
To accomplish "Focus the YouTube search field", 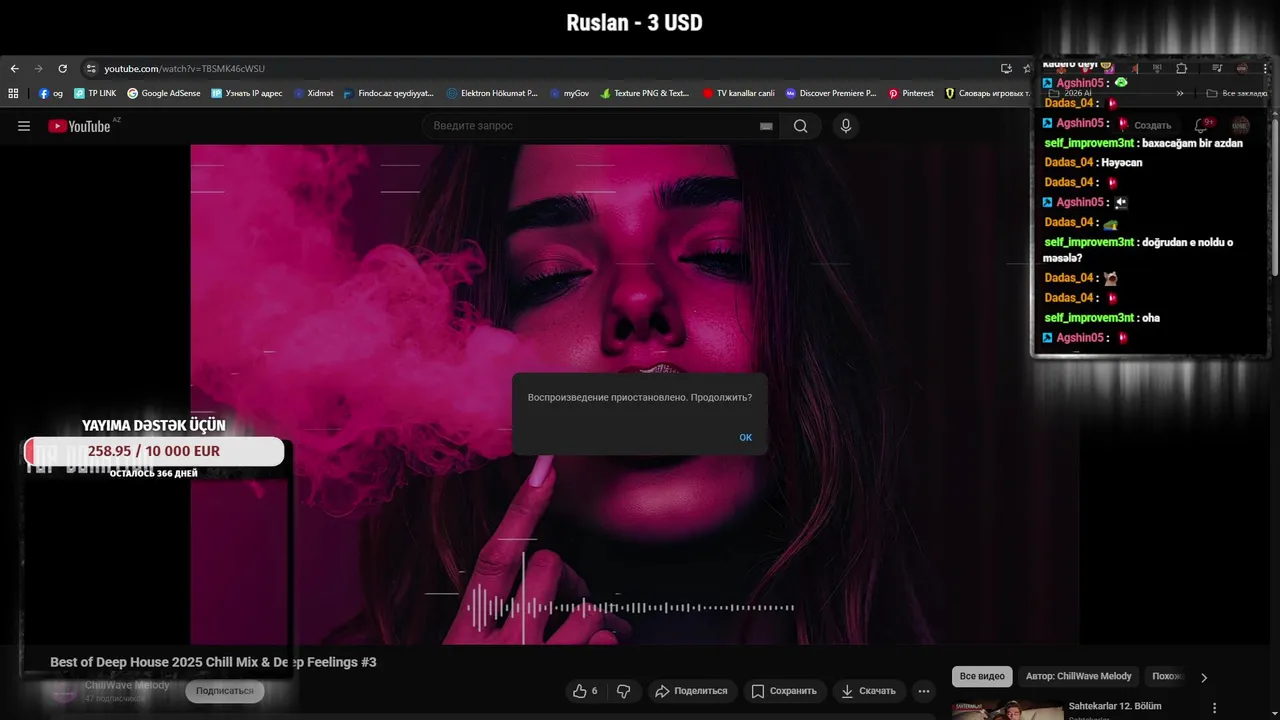I will [x=590, y=126].
